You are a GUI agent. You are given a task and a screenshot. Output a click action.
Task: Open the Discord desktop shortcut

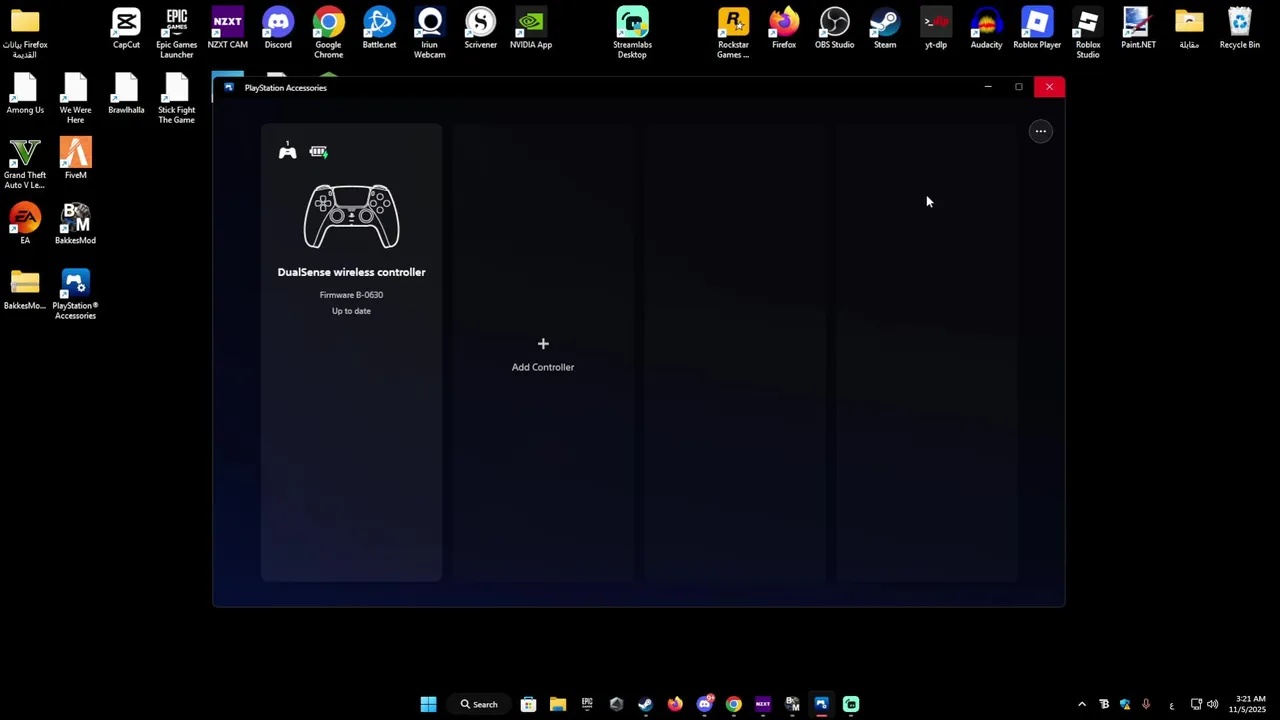278,29
